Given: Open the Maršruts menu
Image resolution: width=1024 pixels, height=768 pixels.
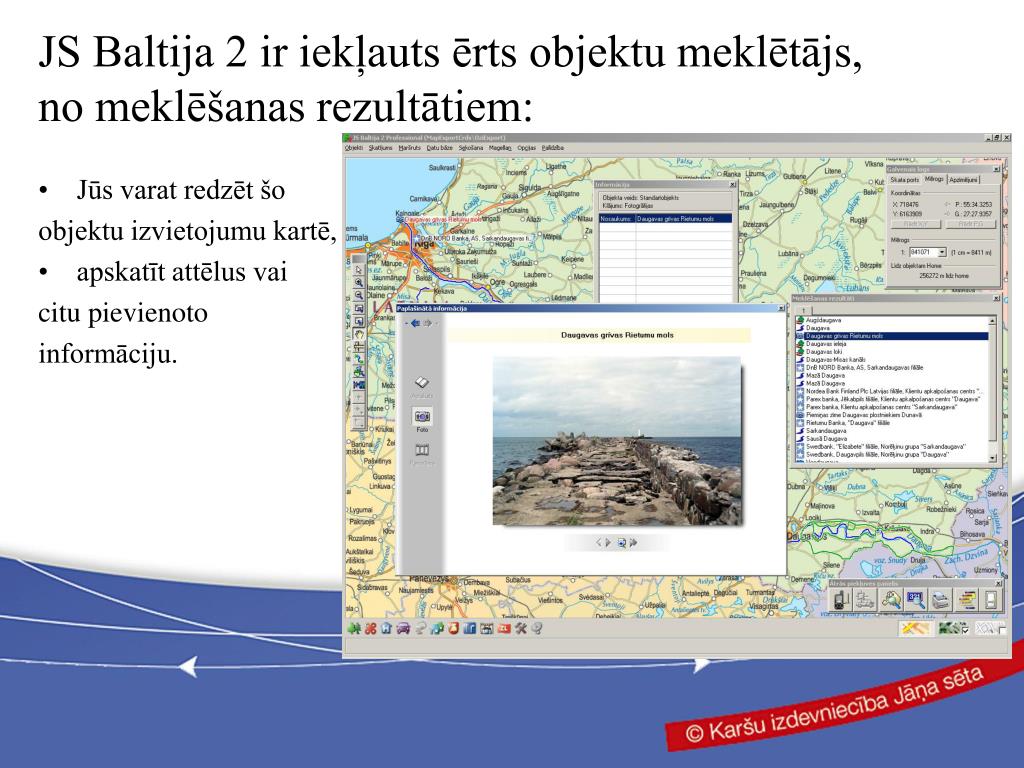Looking at the screenshot, I should 409,148.
